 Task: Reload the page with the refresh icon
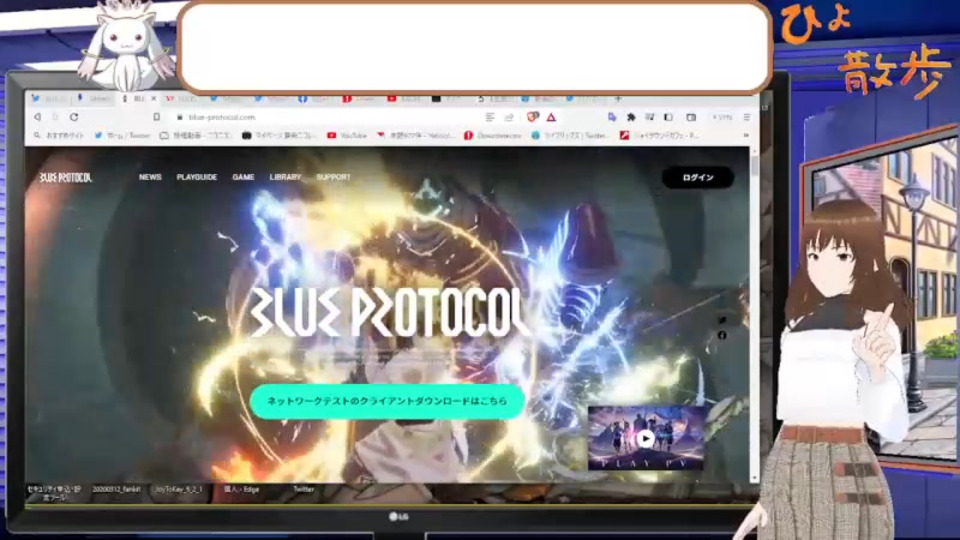[x=74, y=117]
